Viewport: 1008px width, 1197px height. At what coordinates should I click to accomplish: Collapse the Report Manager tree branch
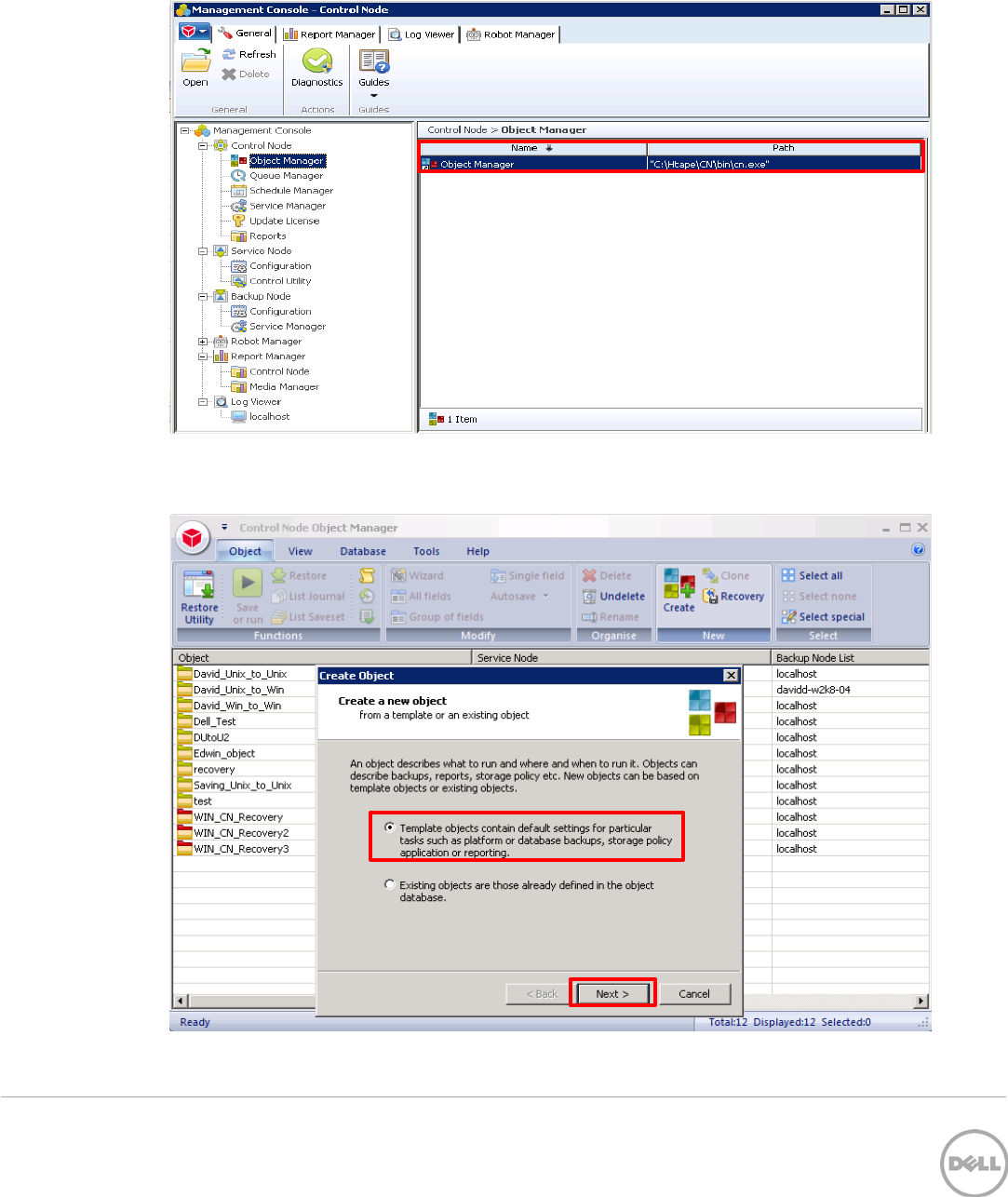[x=203, y=356]
